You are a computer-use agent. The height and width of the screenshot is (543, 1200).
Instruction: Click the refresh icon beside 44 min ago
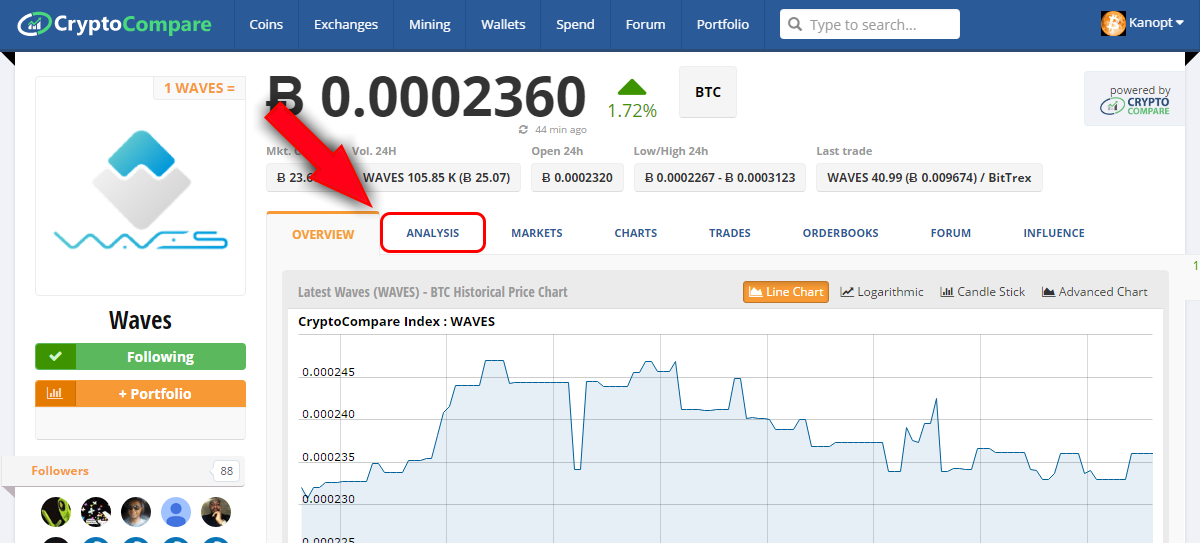pos(523,130)
